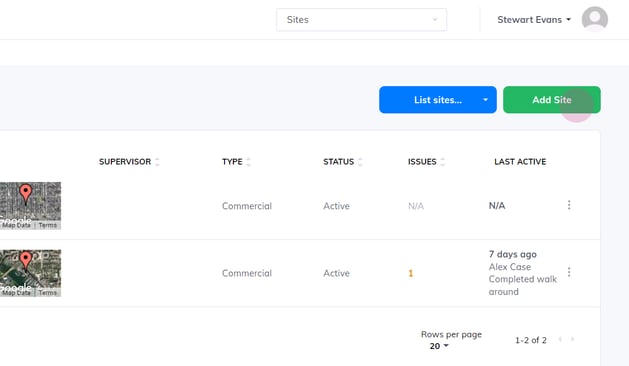This screenshot has height=366, width=629.
Task: Click the Last Active column header
Action: pyautogui.click(x=520, y=162)
